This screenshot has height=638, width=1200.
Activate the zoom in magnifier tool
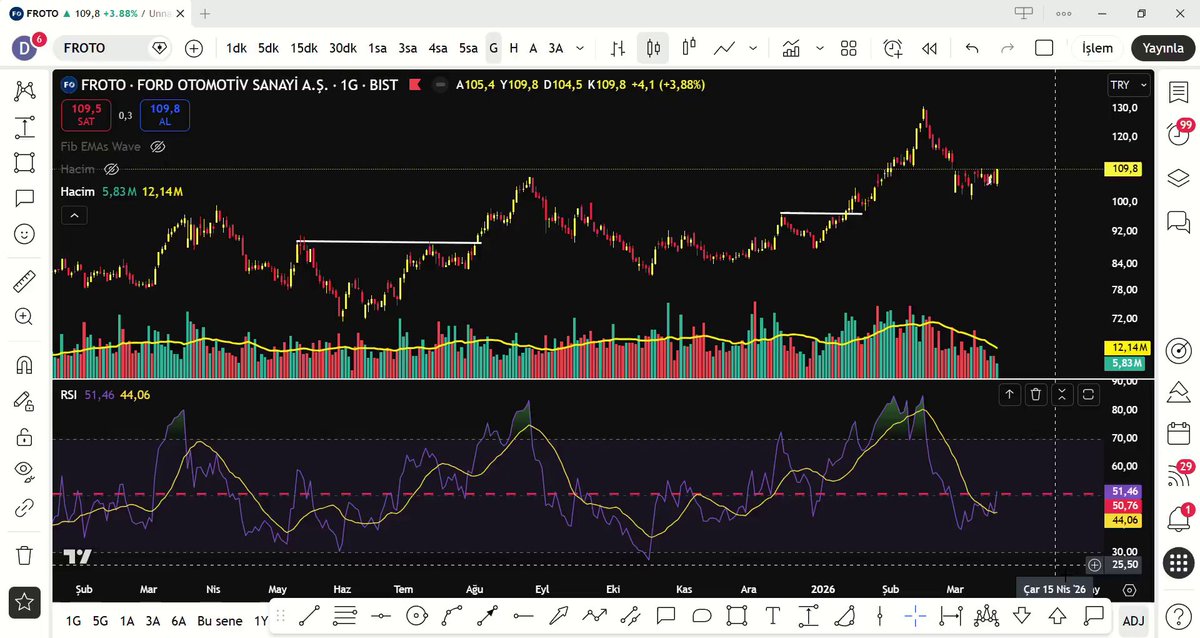coord(24,316)
